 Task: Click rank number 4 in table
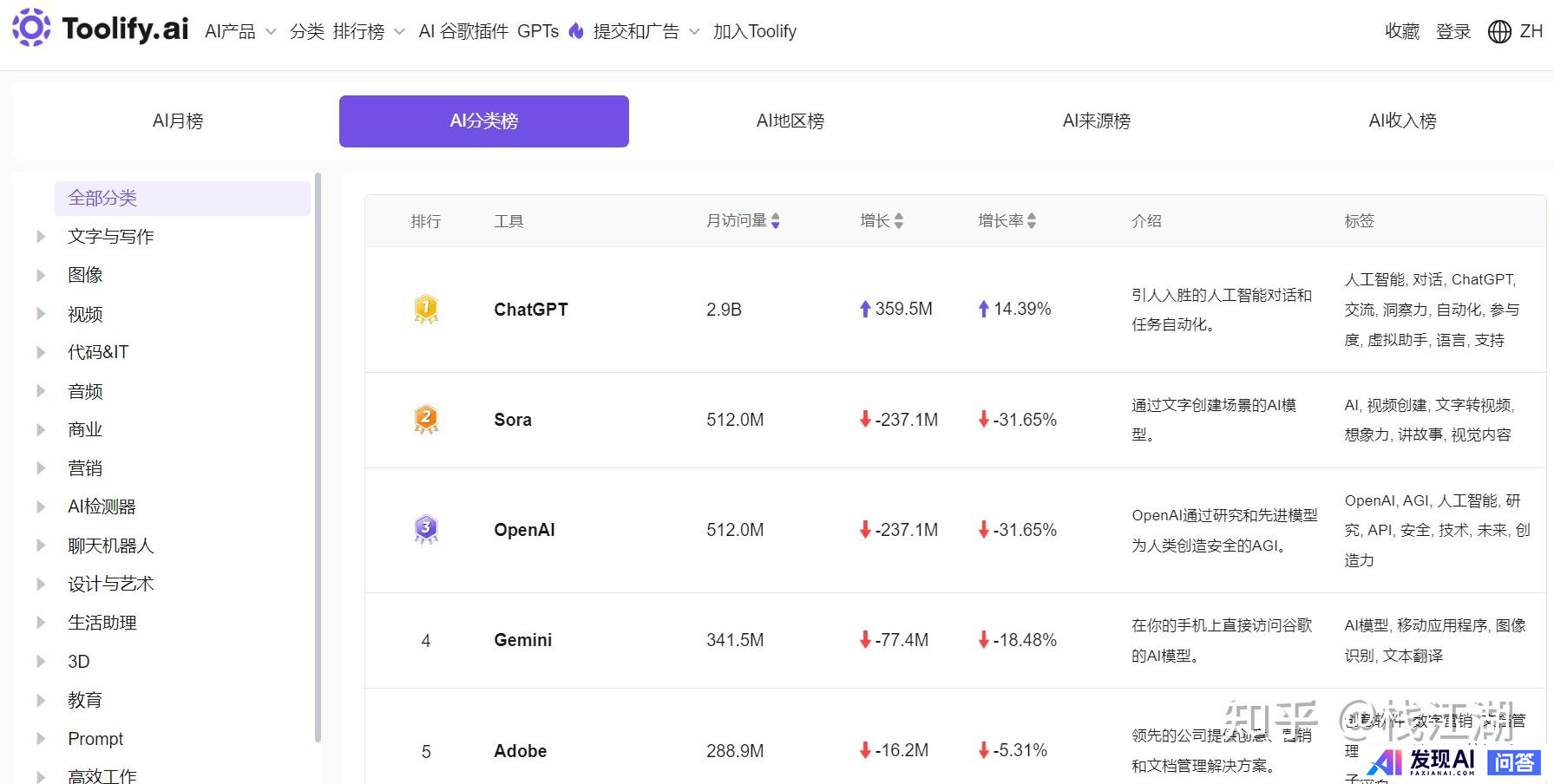pos(426,641)
